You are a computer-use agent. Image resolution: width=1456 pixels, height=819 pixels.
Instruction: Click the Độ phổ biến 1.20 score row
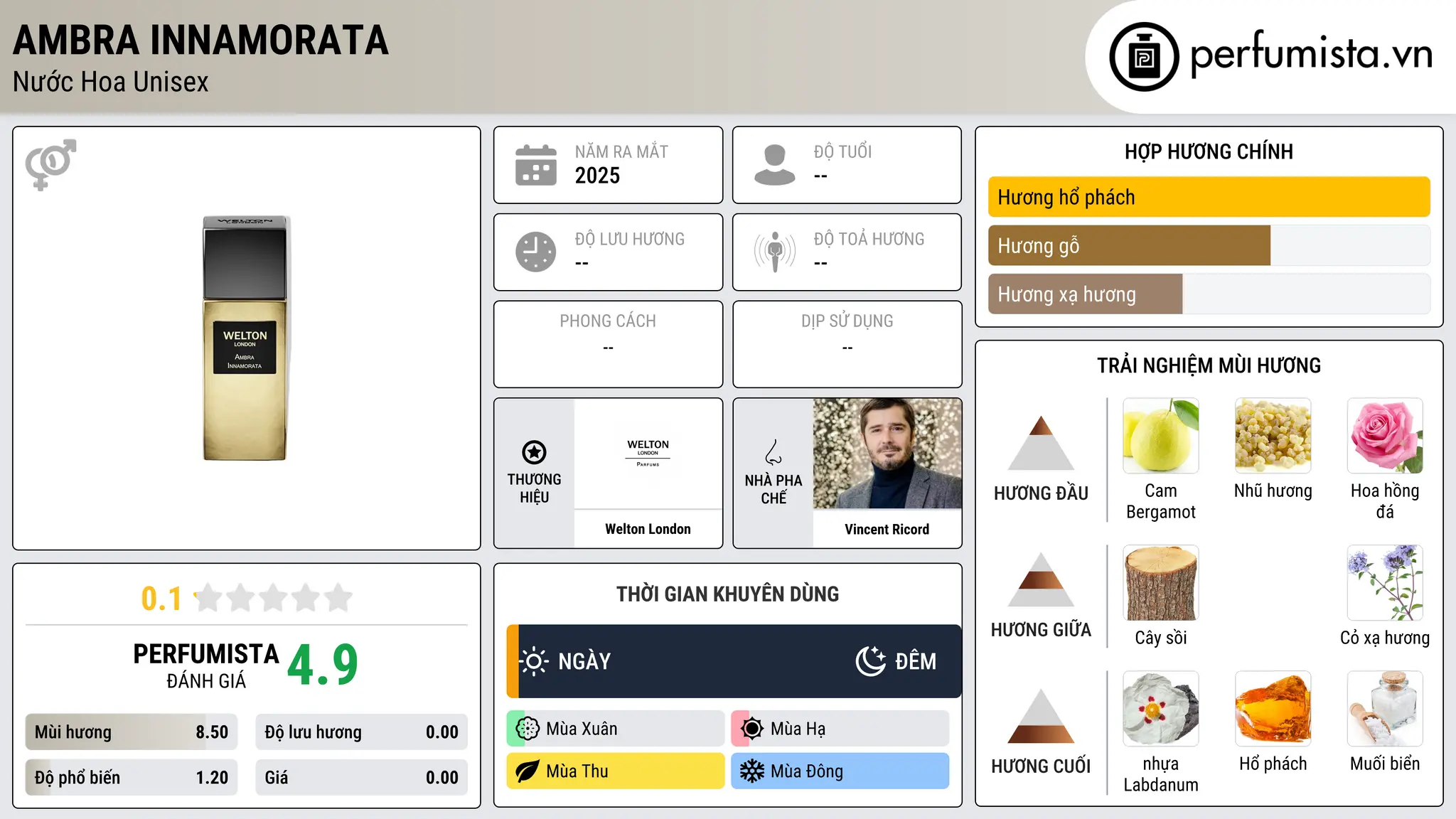(132, 778)
